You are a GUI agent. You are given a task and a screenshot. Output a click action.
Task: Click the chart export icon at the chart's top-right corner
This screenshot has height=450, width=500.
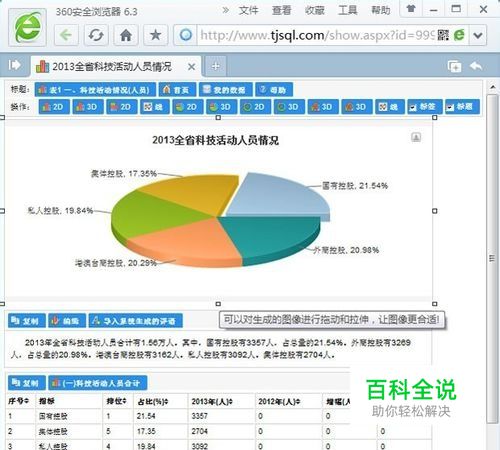coord(416,137)
